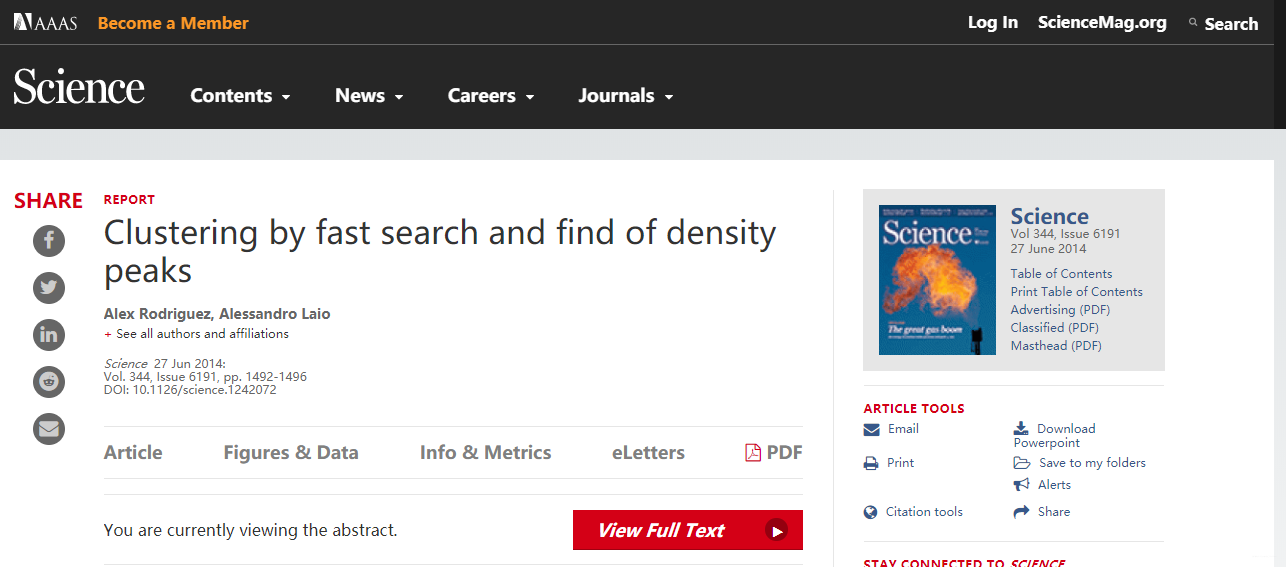Click the PDF file icon
This screenshot has width=1286, height=567.
pos(753,453)
